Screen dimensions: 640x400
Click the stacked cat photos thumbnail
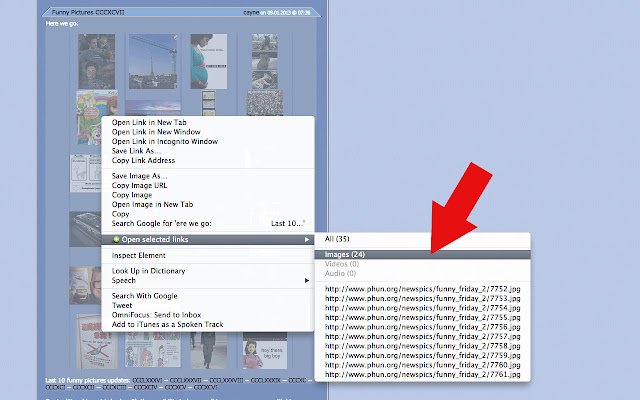point(264,62)
